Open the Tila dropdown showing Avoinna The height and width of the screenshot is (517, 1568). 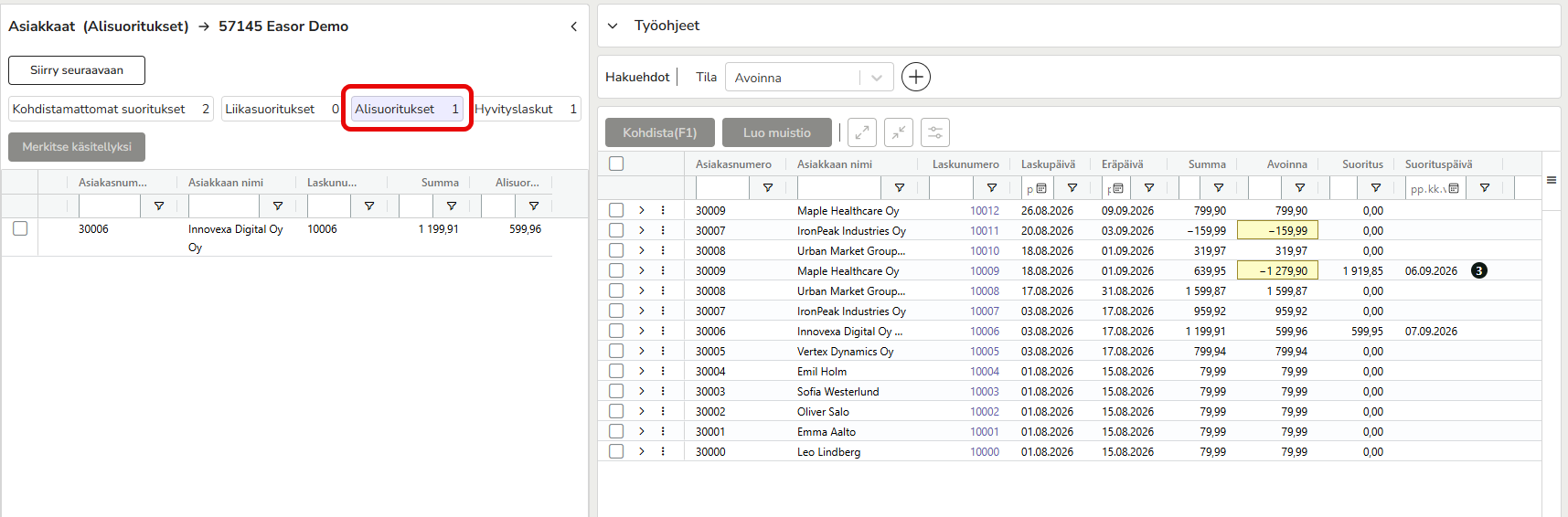pyautogui.click(x=809, y=77)
